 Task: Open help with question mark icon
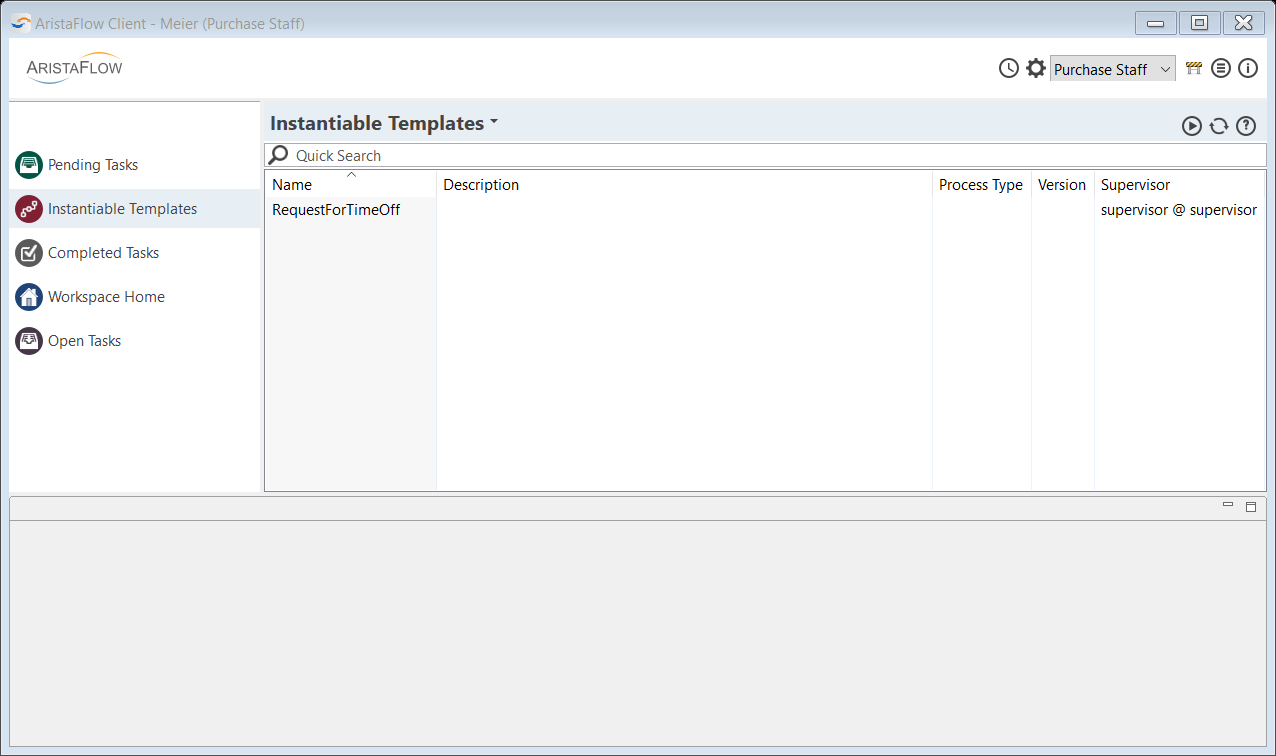(1245, 126)
